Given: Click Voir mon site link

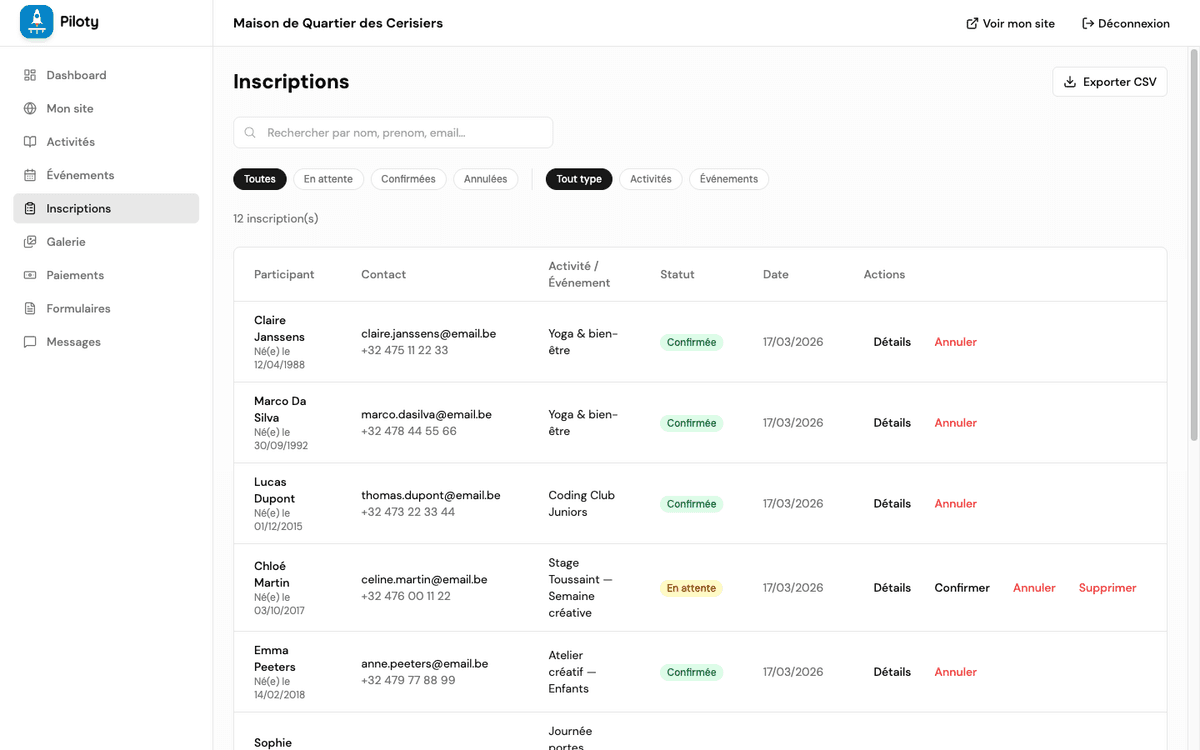Looking at the screenshot, I should [1010, 23].
